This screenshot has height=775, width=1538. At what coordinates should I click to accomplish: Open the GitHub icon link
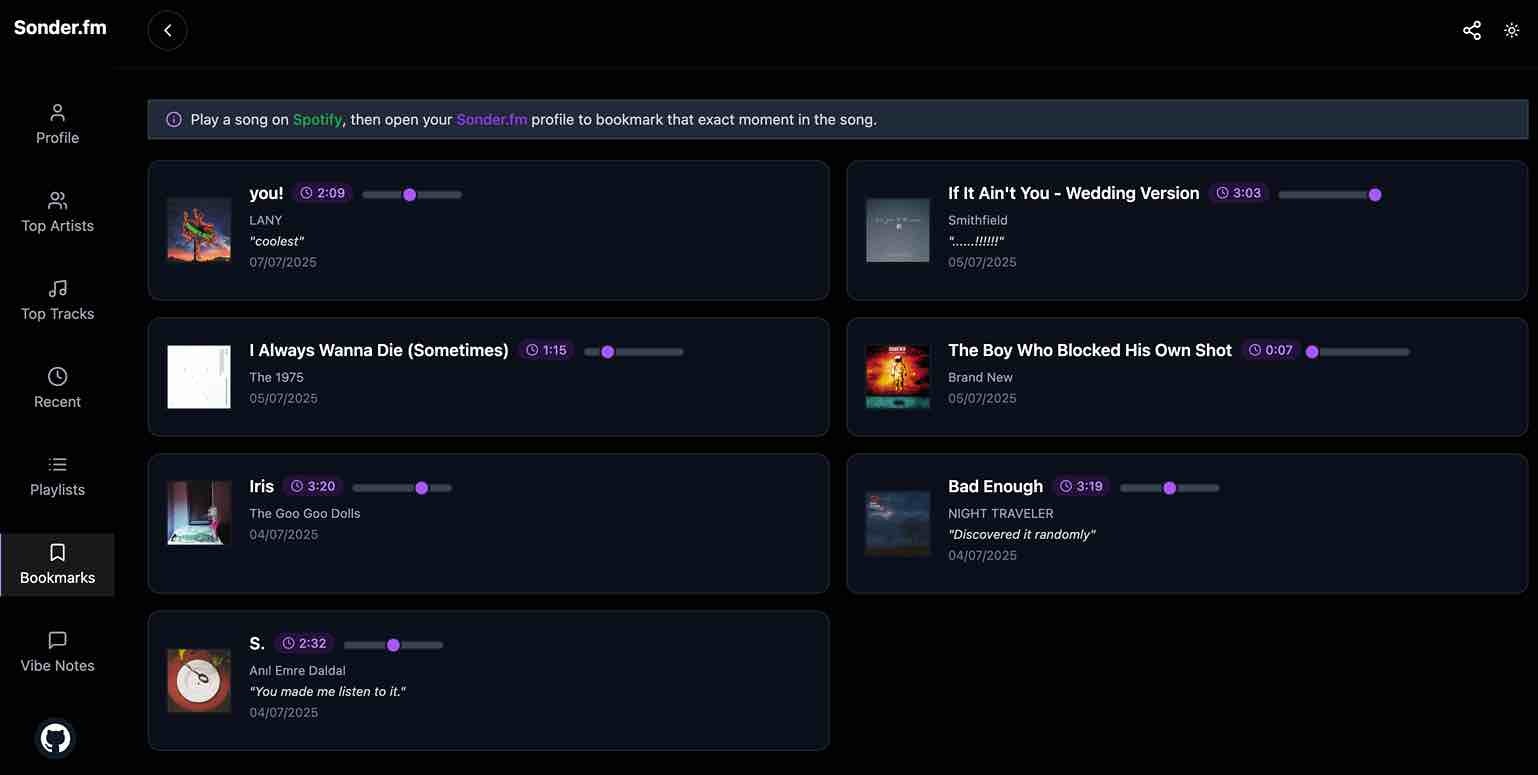56,739
